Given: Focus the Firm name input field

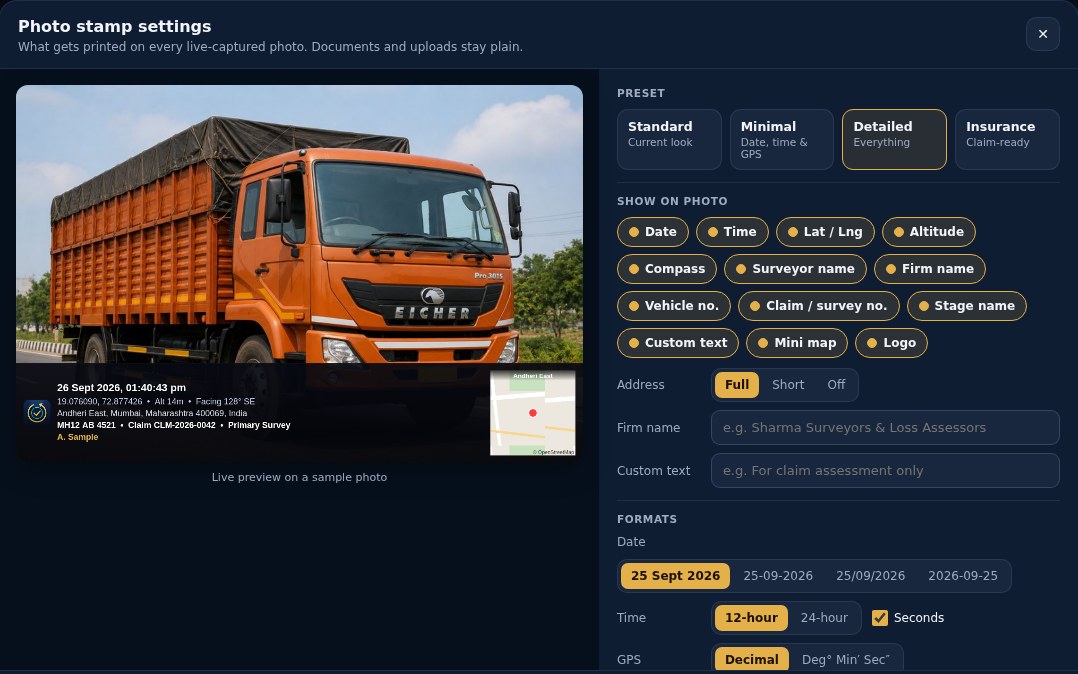Looking at the screenshot, I should point(885,428).
